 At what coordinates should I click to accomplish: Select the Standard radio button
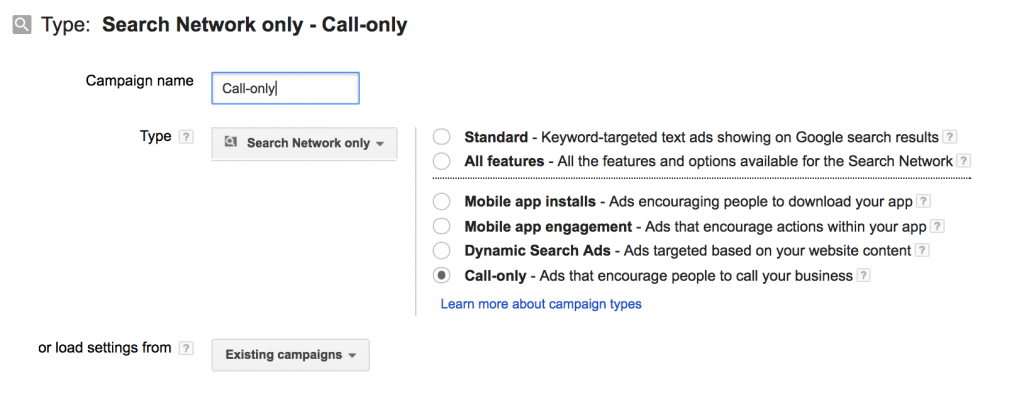click(x=441, y=137)
